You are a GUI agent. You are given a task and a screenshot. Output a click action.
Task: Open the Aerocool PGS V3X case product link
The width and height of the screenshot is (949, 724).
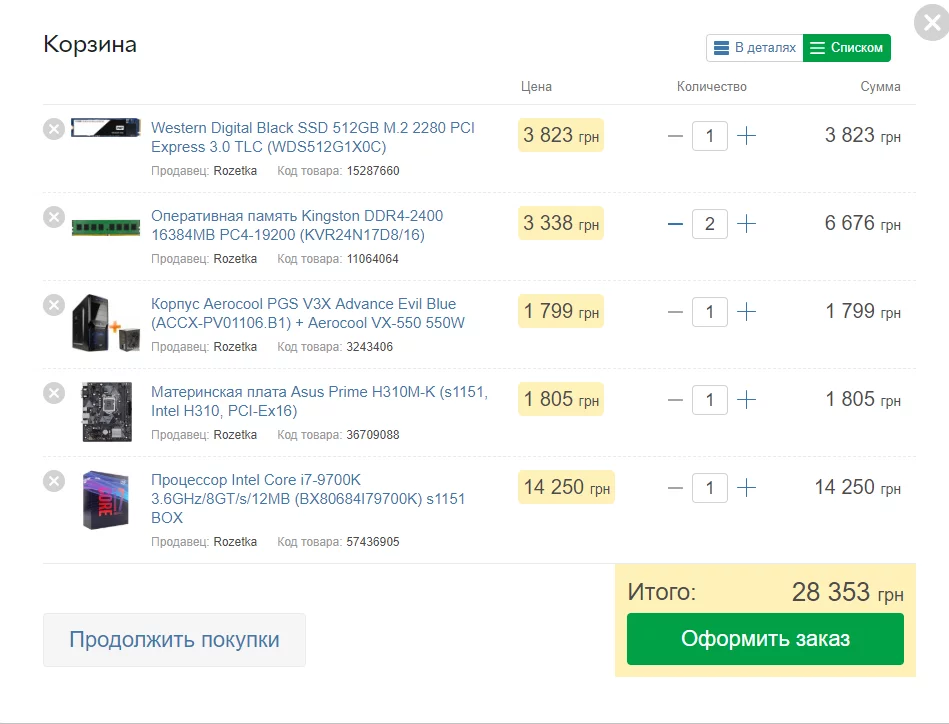pos(307,314)
